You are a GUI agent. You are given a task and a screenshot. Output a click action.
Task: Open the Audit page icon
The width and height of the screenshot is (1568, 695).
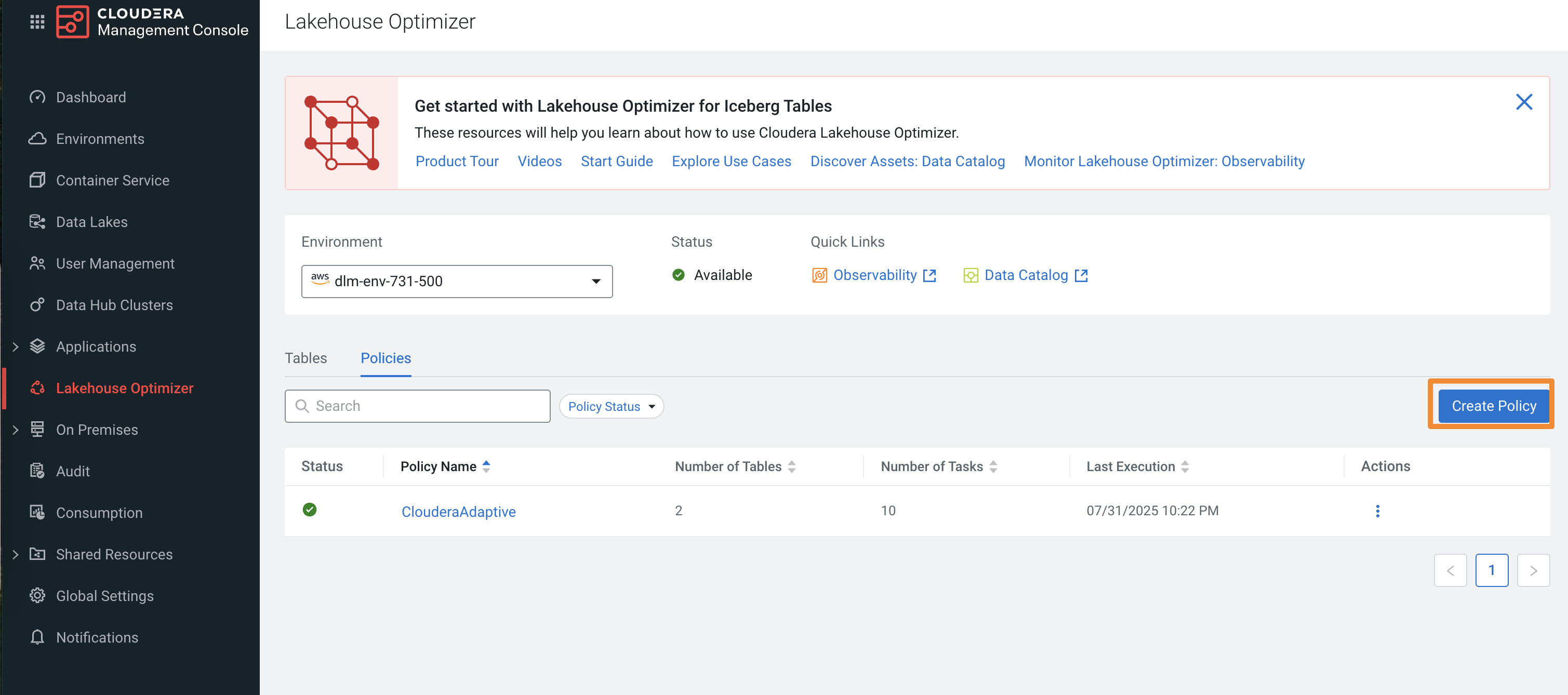click(37, 471)
